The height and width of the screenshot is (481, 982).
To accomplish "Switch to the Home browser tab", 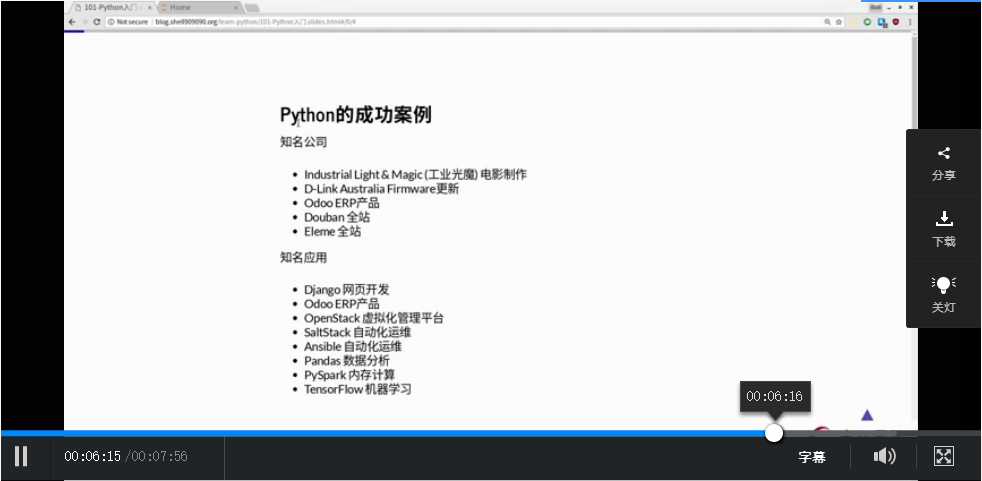I will tap(197, 8).
